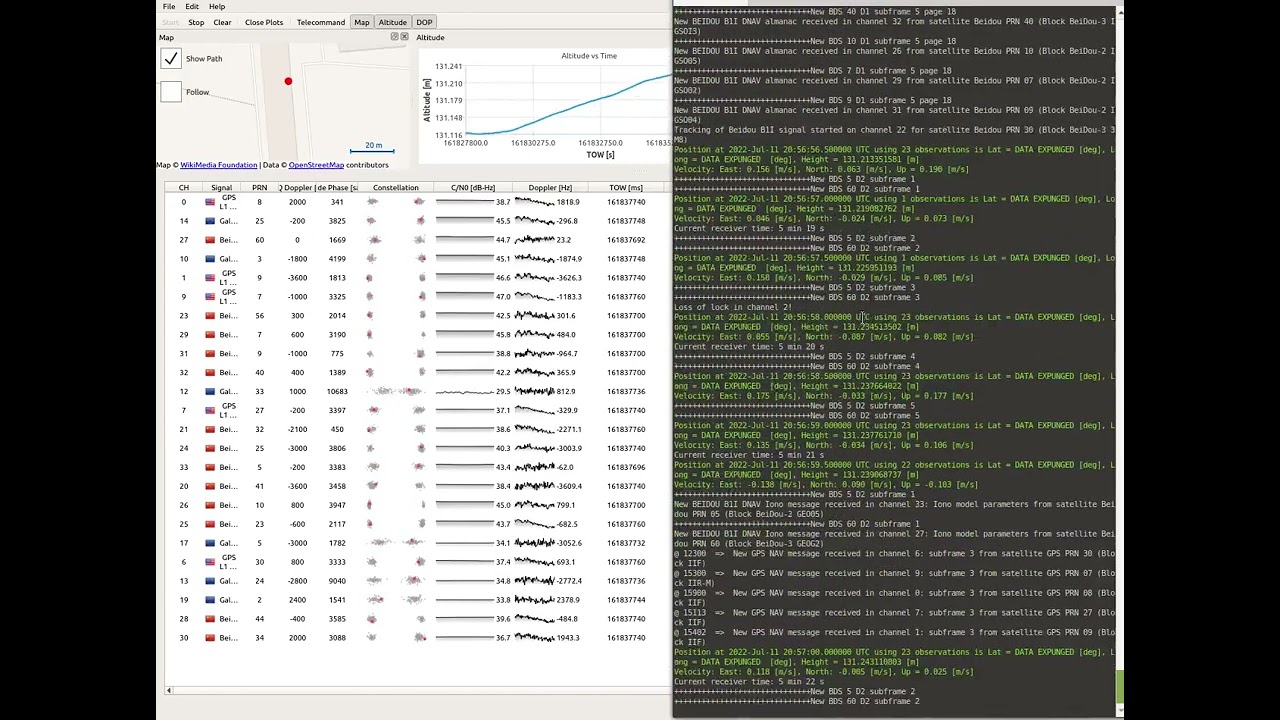Click the EU flag icon in channel 12 row
The width and height of the screenshot is (1280, 720).
210,392
